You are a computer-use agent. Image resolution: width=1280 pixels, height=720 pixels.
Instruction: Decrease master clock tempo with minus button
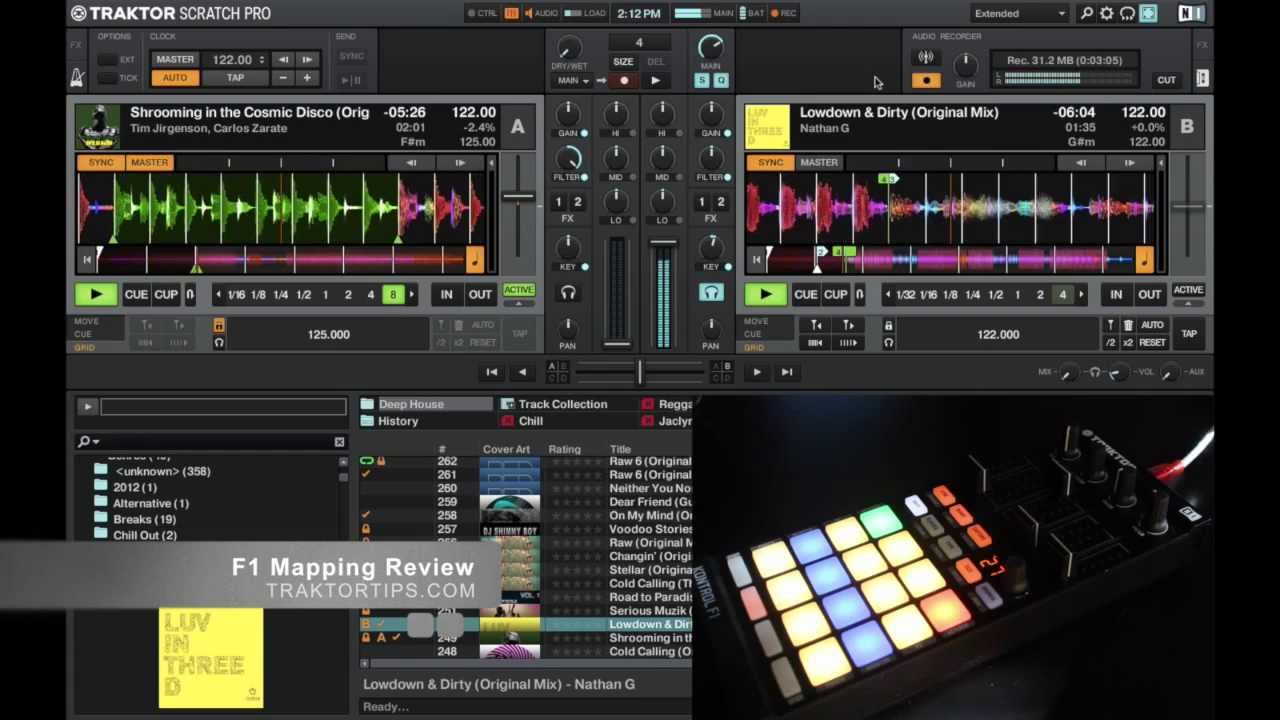(284, 78)
